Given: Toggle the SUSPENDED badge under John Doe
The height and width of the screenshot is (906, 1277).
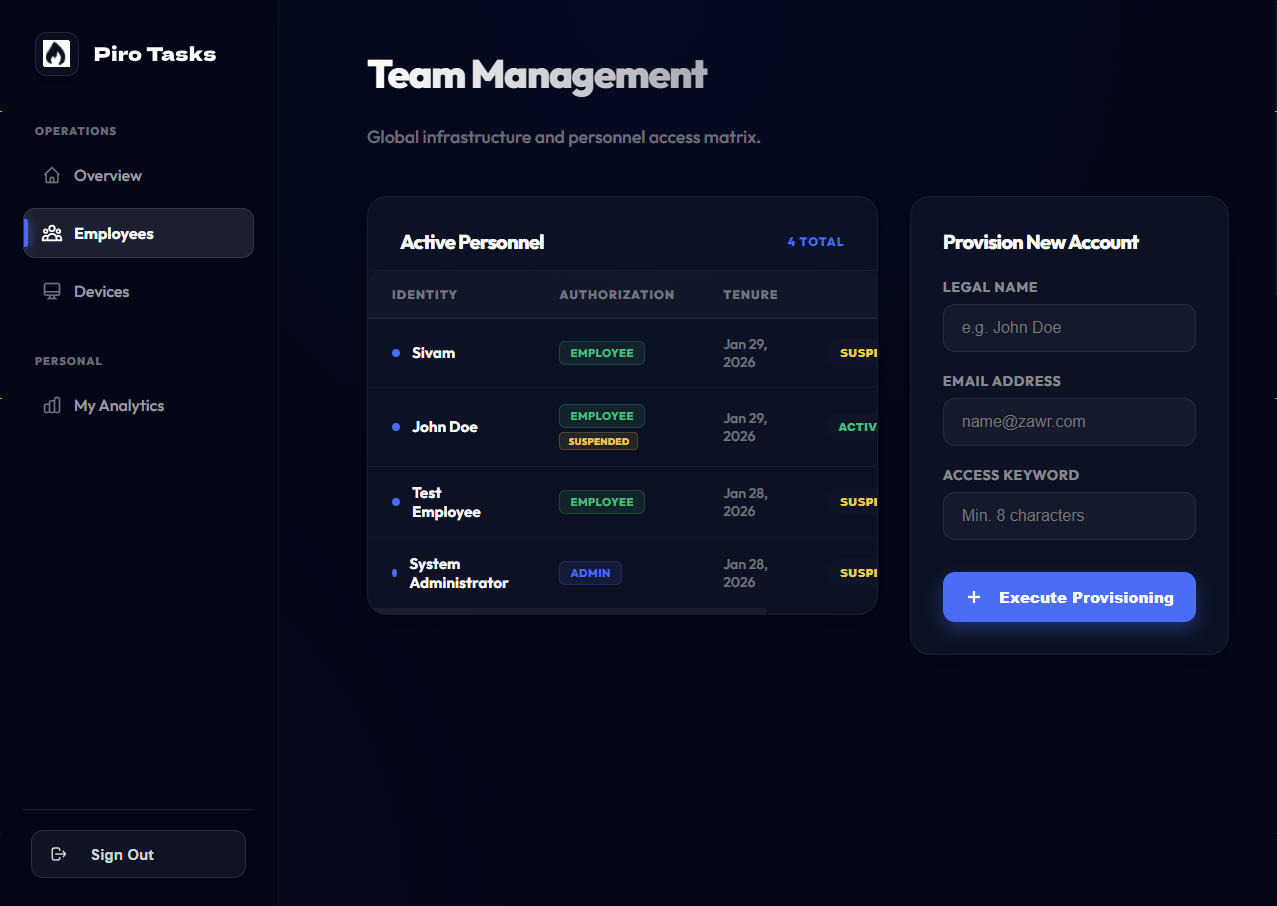Looking at the screenshot, I should 598,440.
